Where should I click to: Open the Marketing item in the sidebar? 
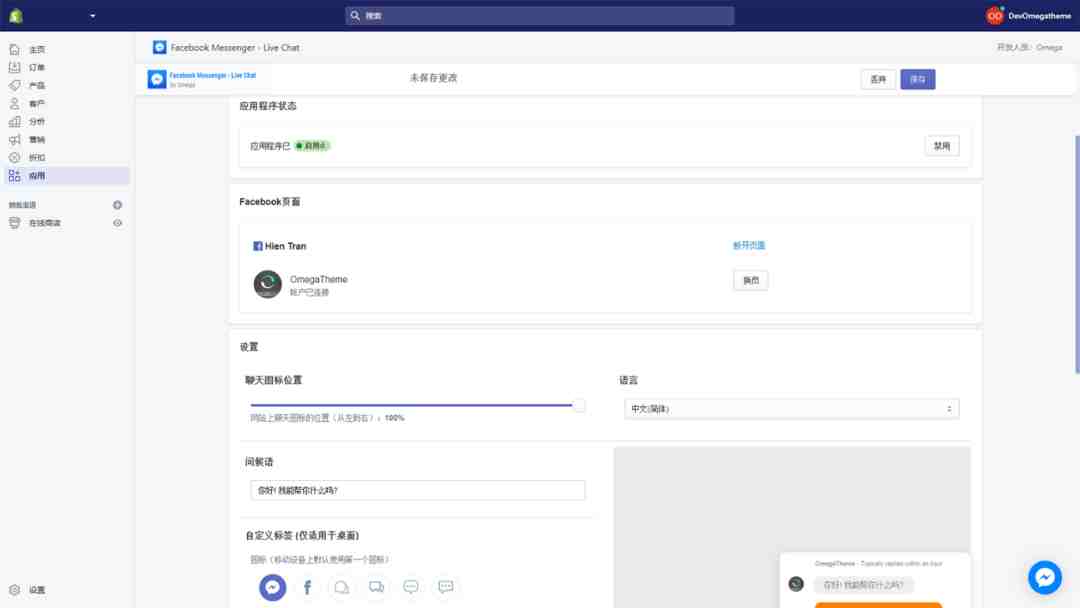pos(66,140)
